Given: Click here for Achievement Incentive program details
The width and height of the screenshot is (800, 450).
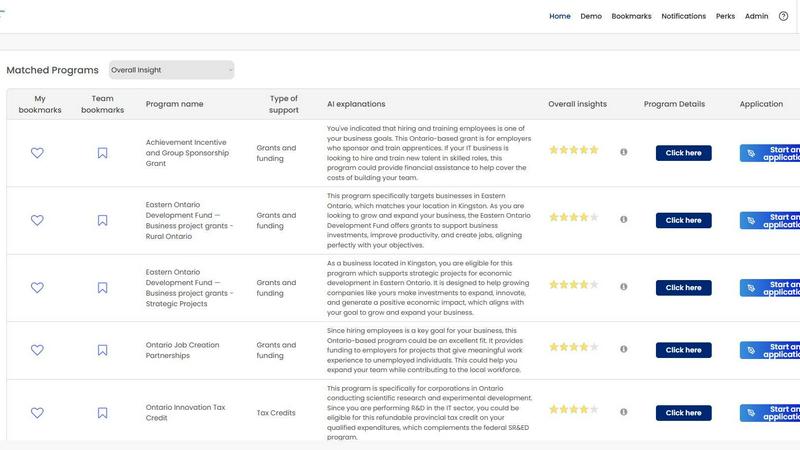Looking at the screenshot, I should (683, 153).
